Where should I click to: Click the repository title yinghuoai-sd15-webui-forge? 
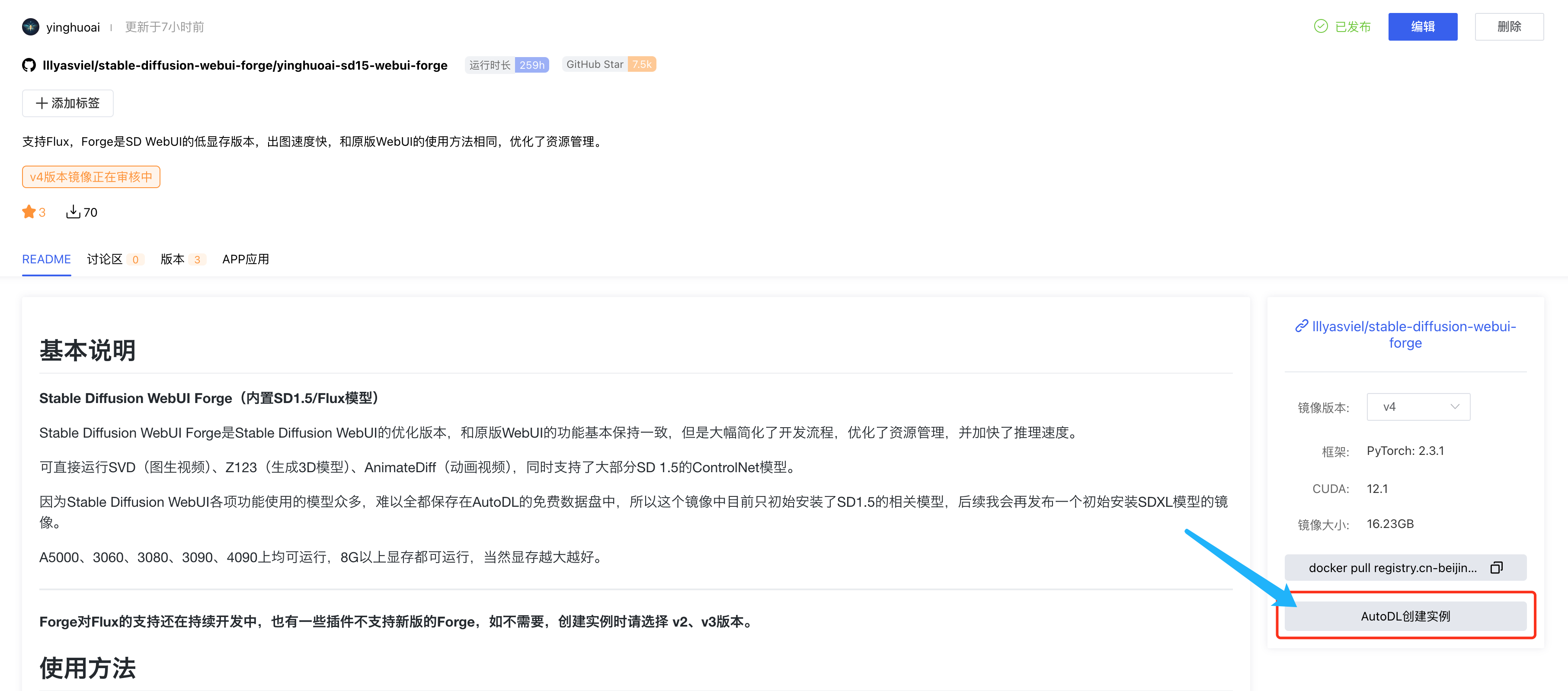(245, 65)
